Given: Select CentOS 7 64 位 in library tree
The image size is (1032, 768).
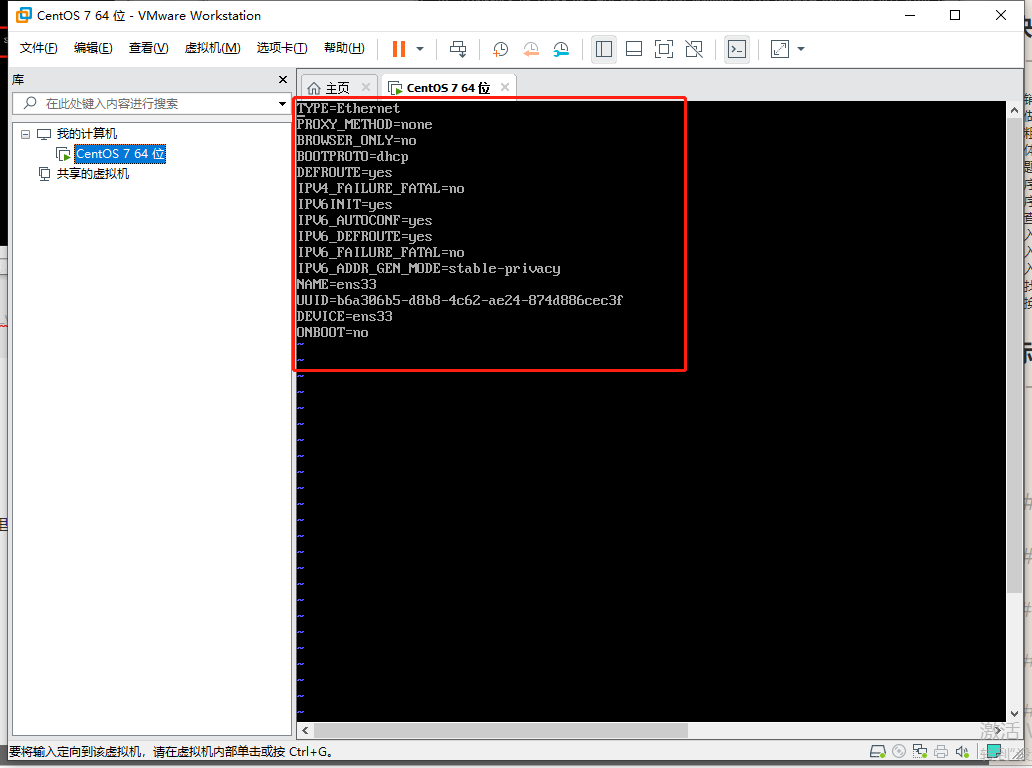Looking at the screenshot, I should [120, 154].
